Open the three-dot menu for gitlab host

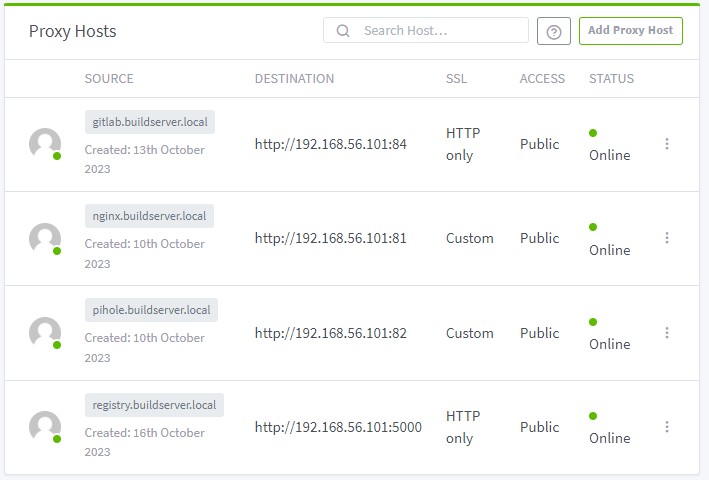(667, 144)
